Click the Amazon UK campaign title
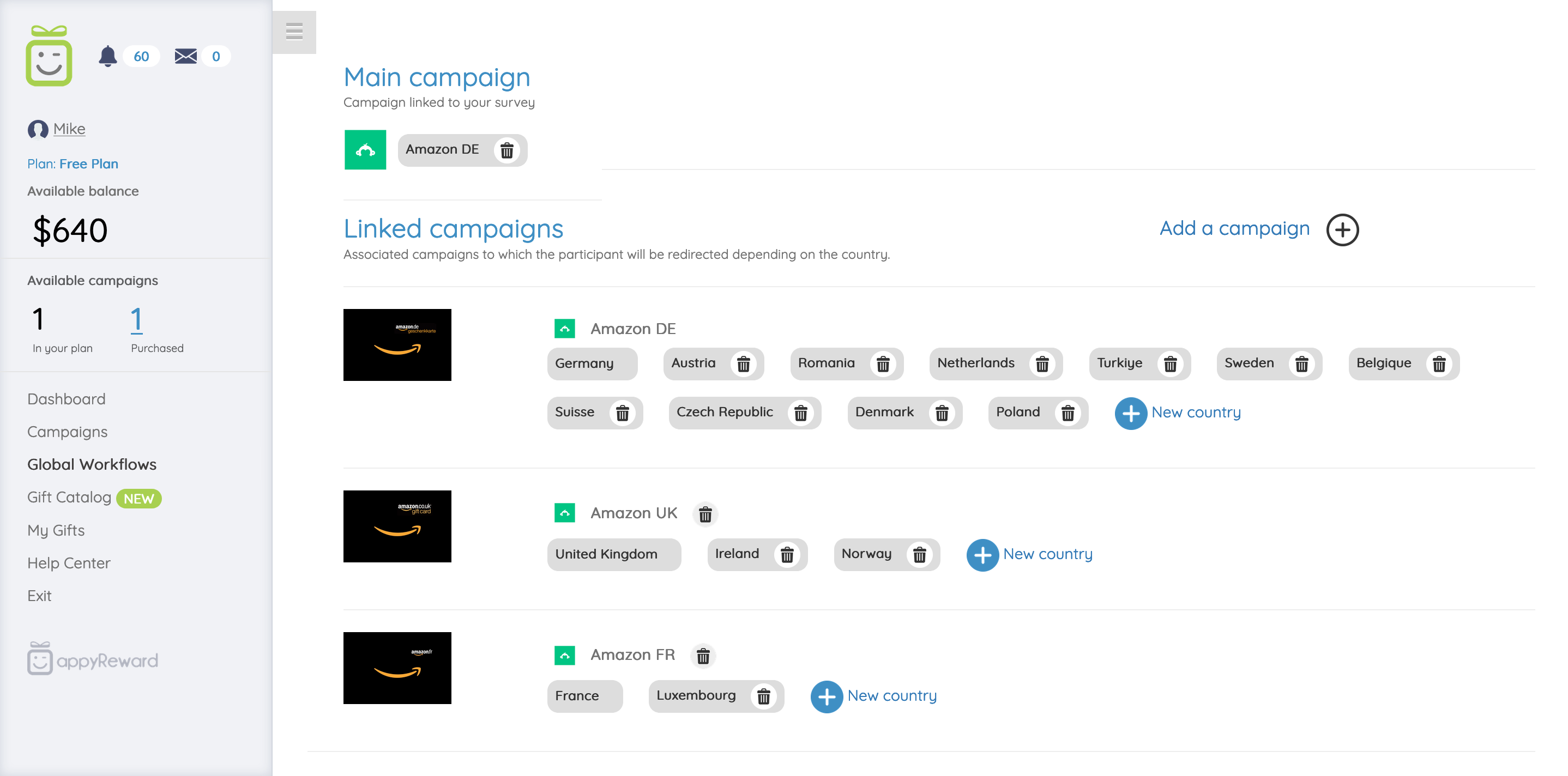The image size is (1568, 776). point(634,513)
